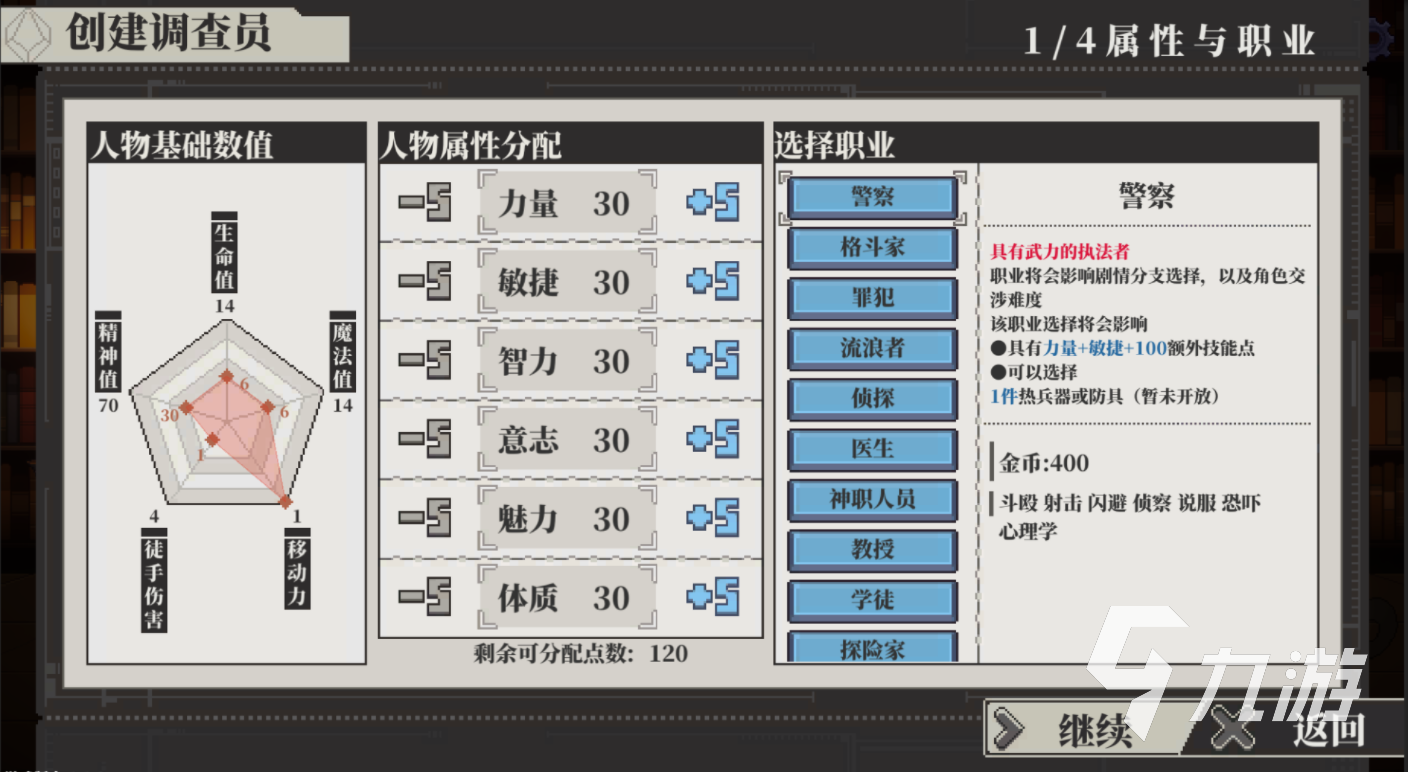Choose 侦探 in the profession list

(x=872, y=399)
